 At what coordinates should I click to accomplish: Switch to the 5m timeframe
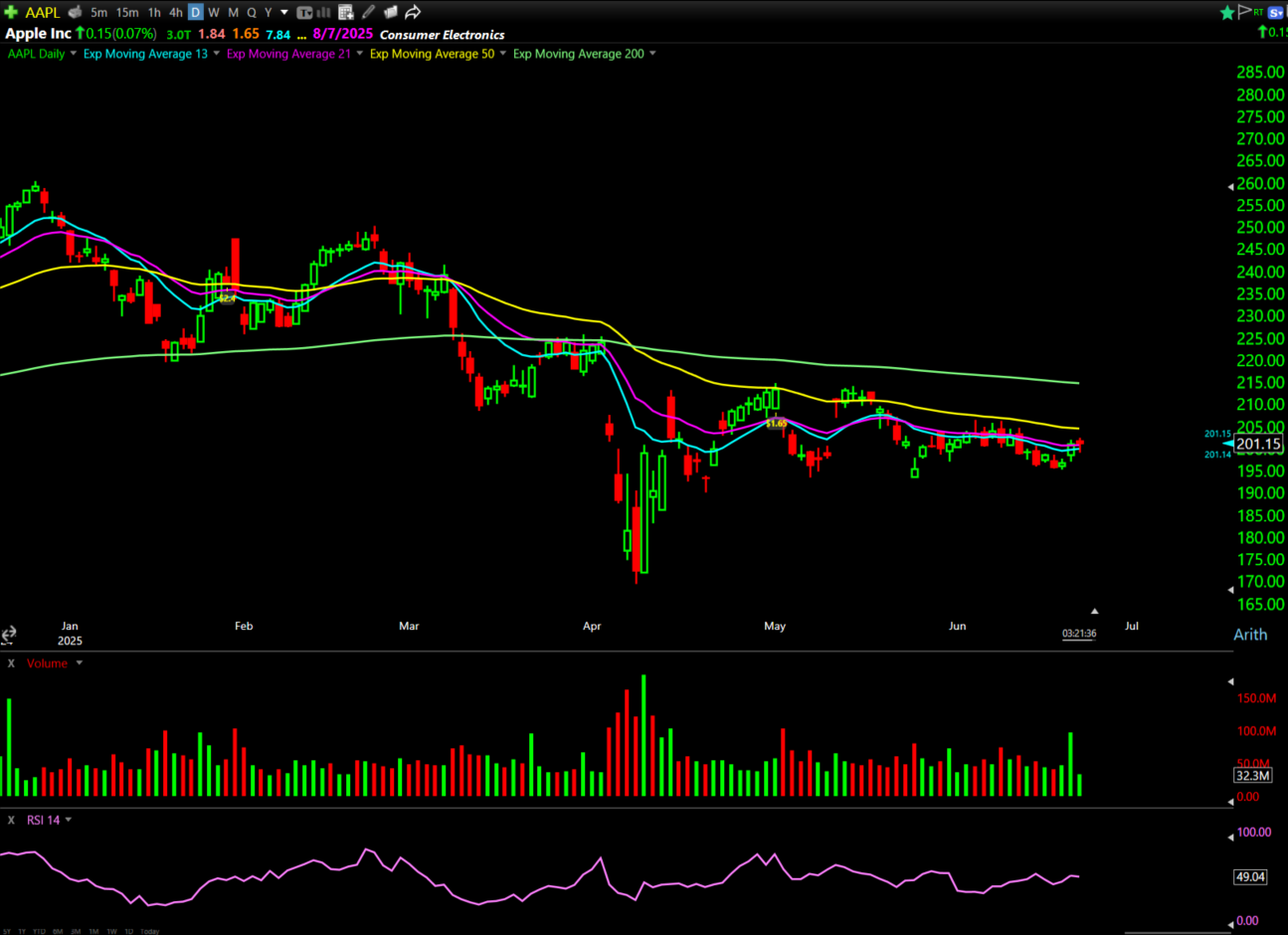(98, 12)
